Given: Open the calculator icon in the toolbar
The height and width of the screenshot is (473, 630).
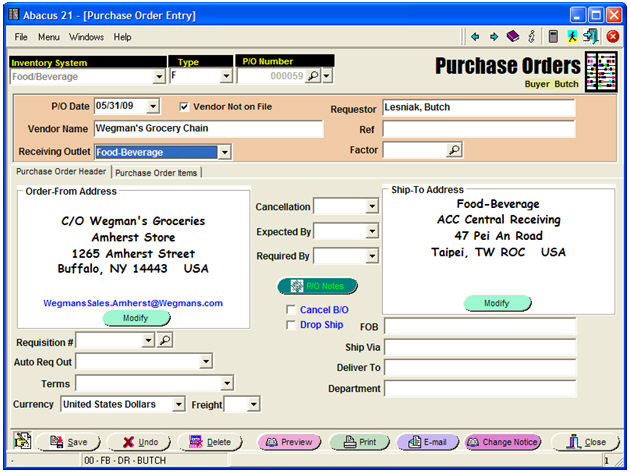Looking at the screenshot, I should point(553,37).
